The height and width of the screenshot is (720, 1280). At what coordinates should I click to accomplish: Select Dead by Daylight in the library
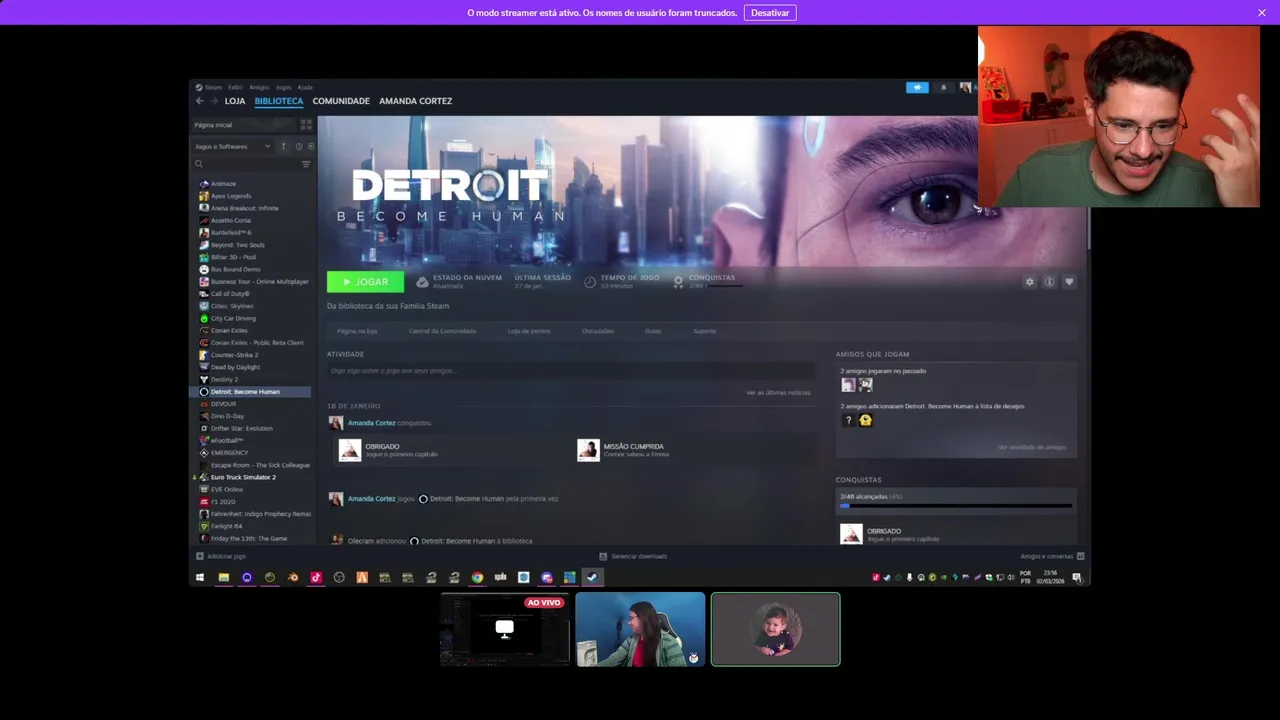(x=235, y=367)
